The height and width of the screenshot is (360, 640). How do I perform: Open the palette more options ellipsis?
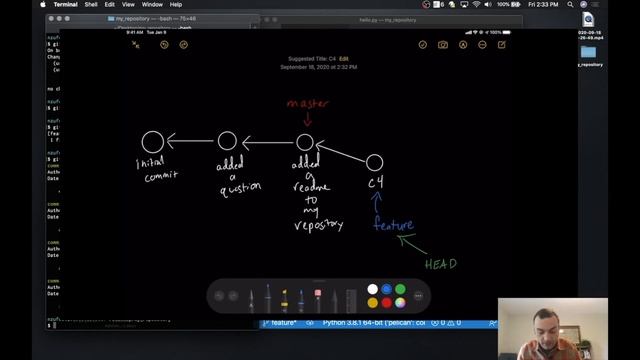tap(418, 296)
